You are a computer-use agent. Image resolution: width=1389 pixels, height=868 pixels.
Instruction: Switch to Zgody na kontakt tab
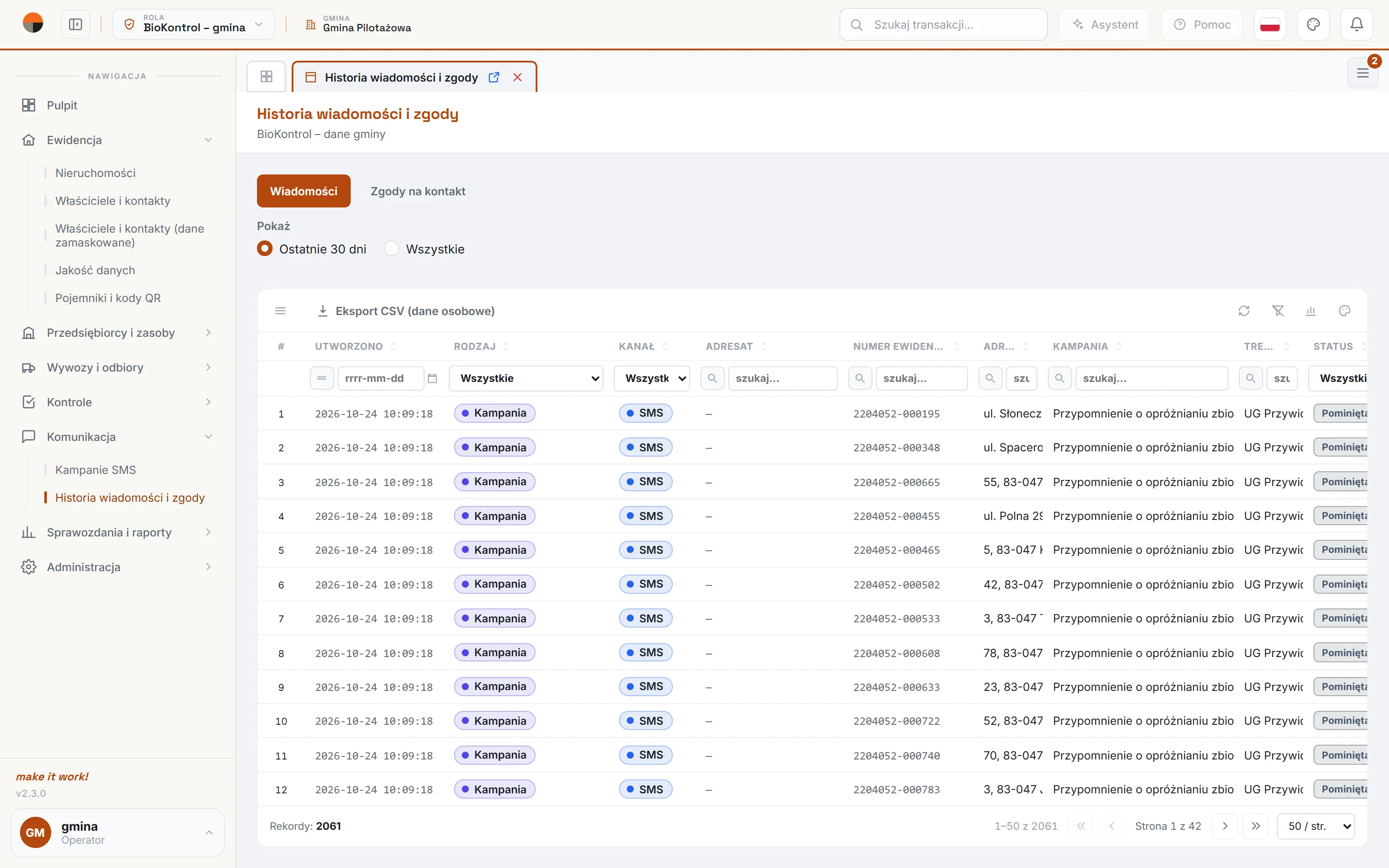418,191
